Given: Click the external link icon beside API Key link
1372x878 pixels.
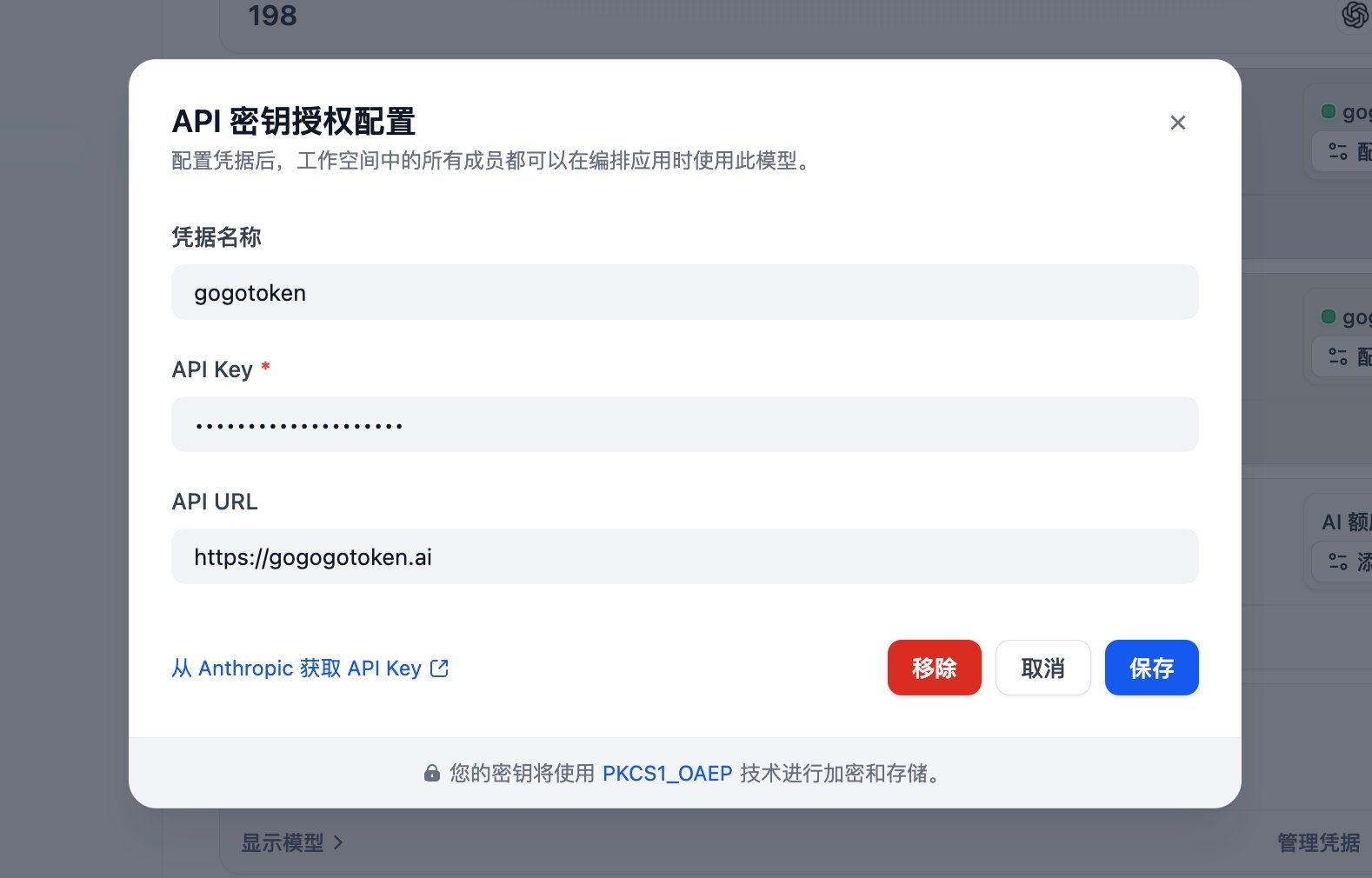Looking at the screenshot, I should coord(439,668).
